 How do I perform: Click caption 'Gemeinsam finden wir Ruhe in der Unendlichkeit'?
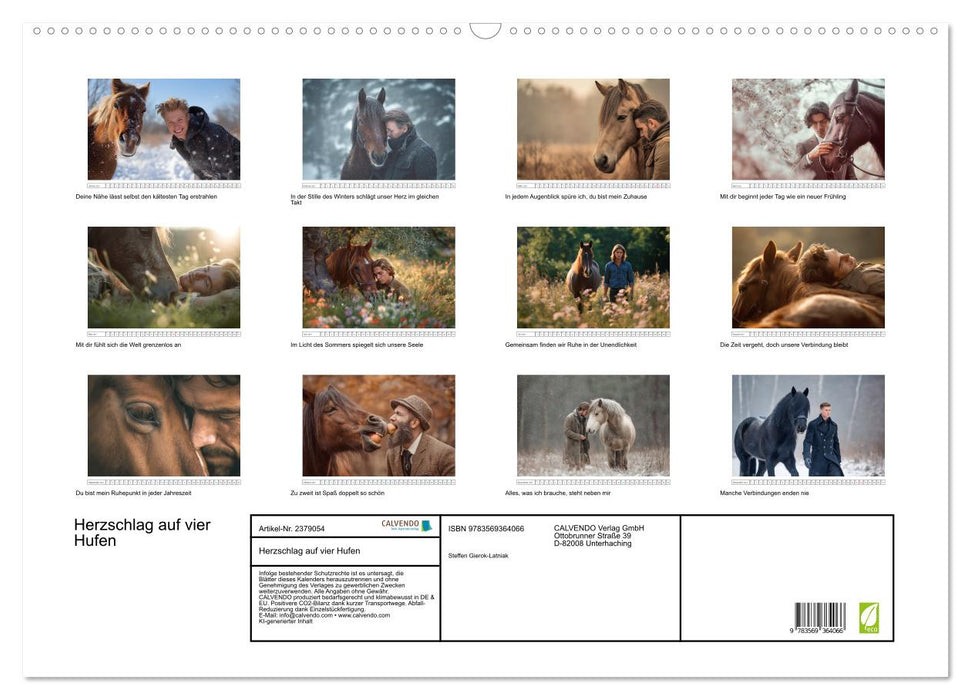coord(570,344)
